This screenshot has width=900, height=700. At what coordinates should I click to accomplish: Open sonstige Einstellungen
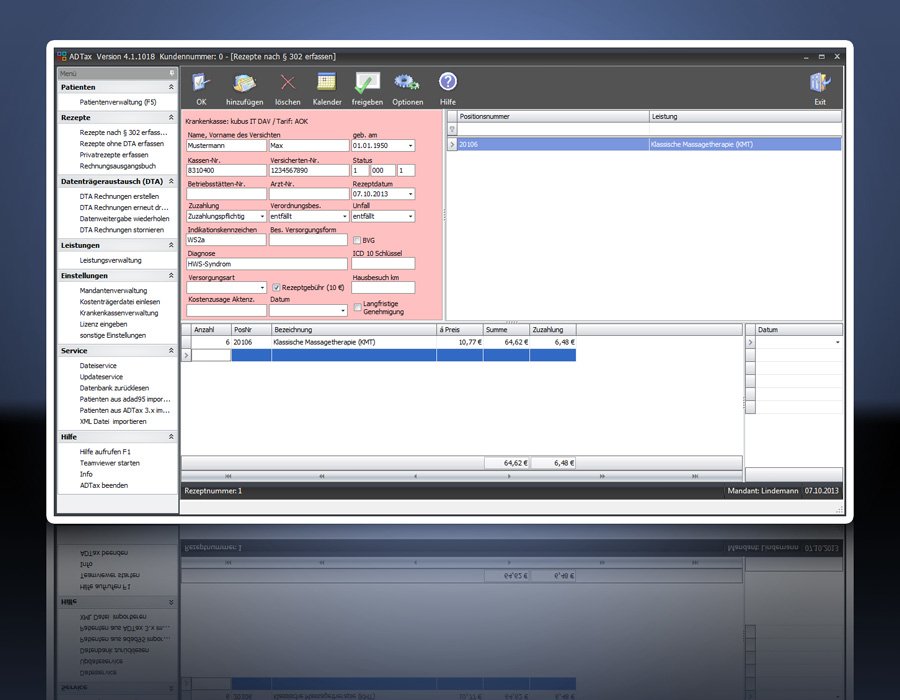112,336
